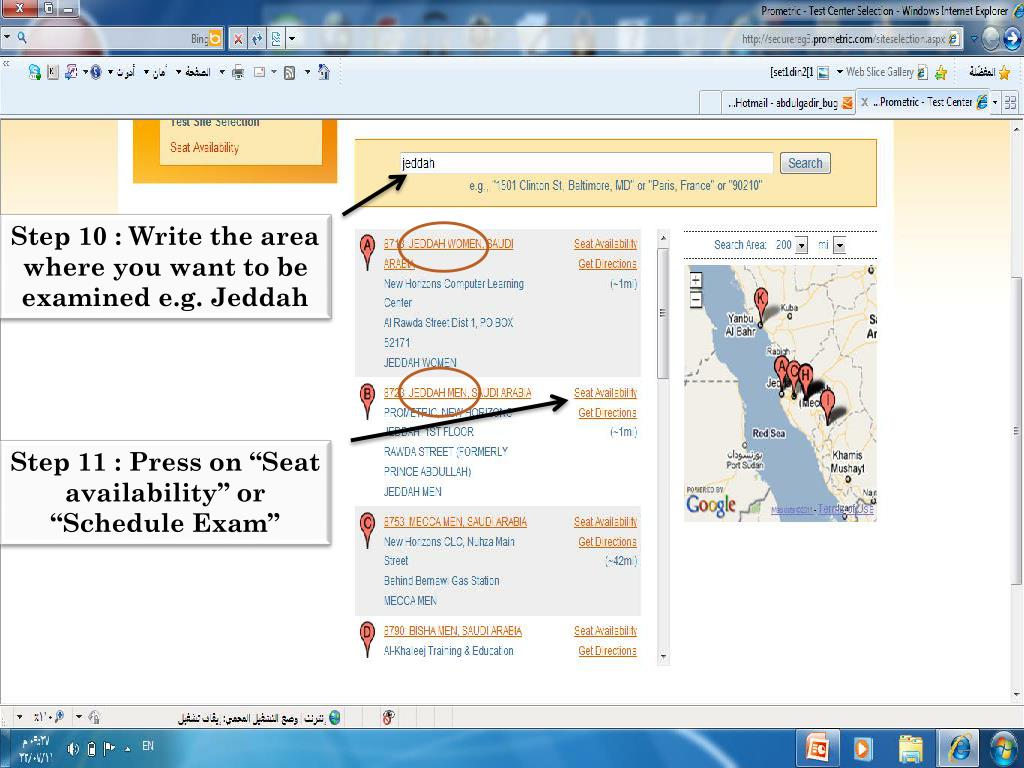Click the map zoom-out minus icon
This screenshot has width=1024, height=768.
696,300
